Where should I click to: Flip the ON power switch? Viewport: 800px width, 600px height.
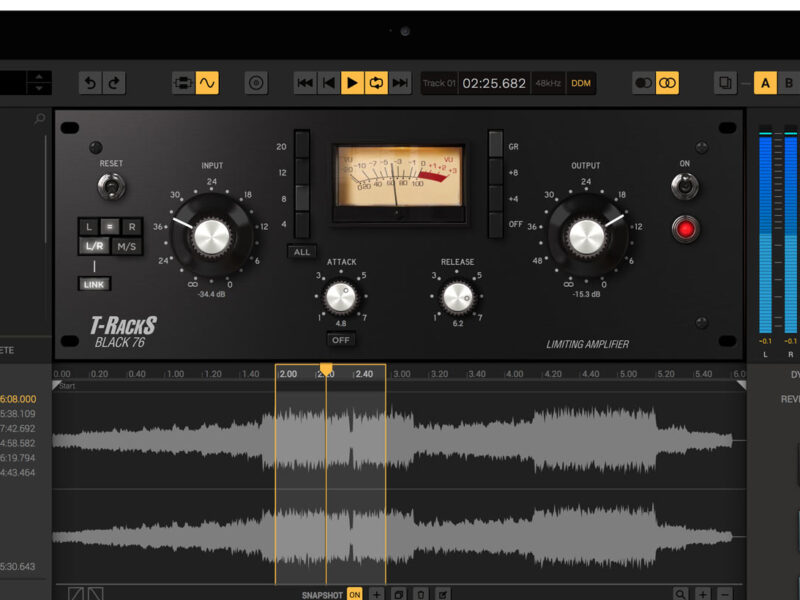[x=685, y=186]
